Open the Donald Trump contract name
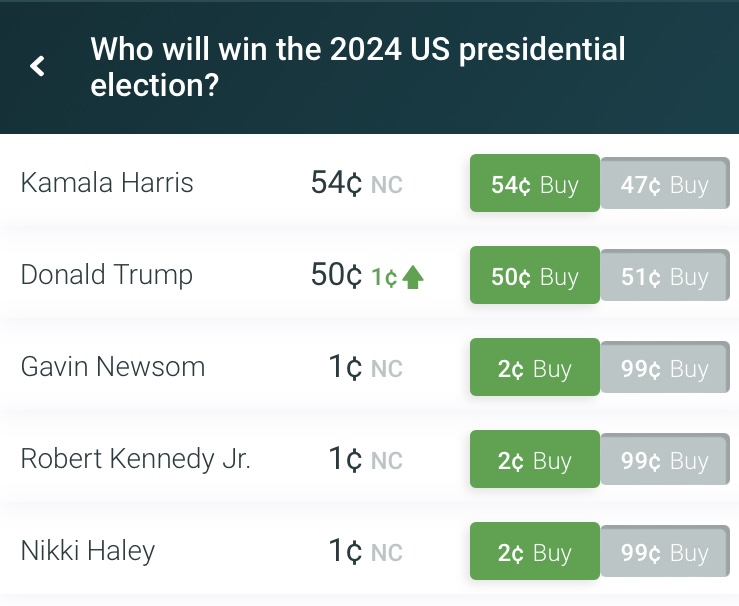The image size is (739, 606). click(x=107, y=276)
